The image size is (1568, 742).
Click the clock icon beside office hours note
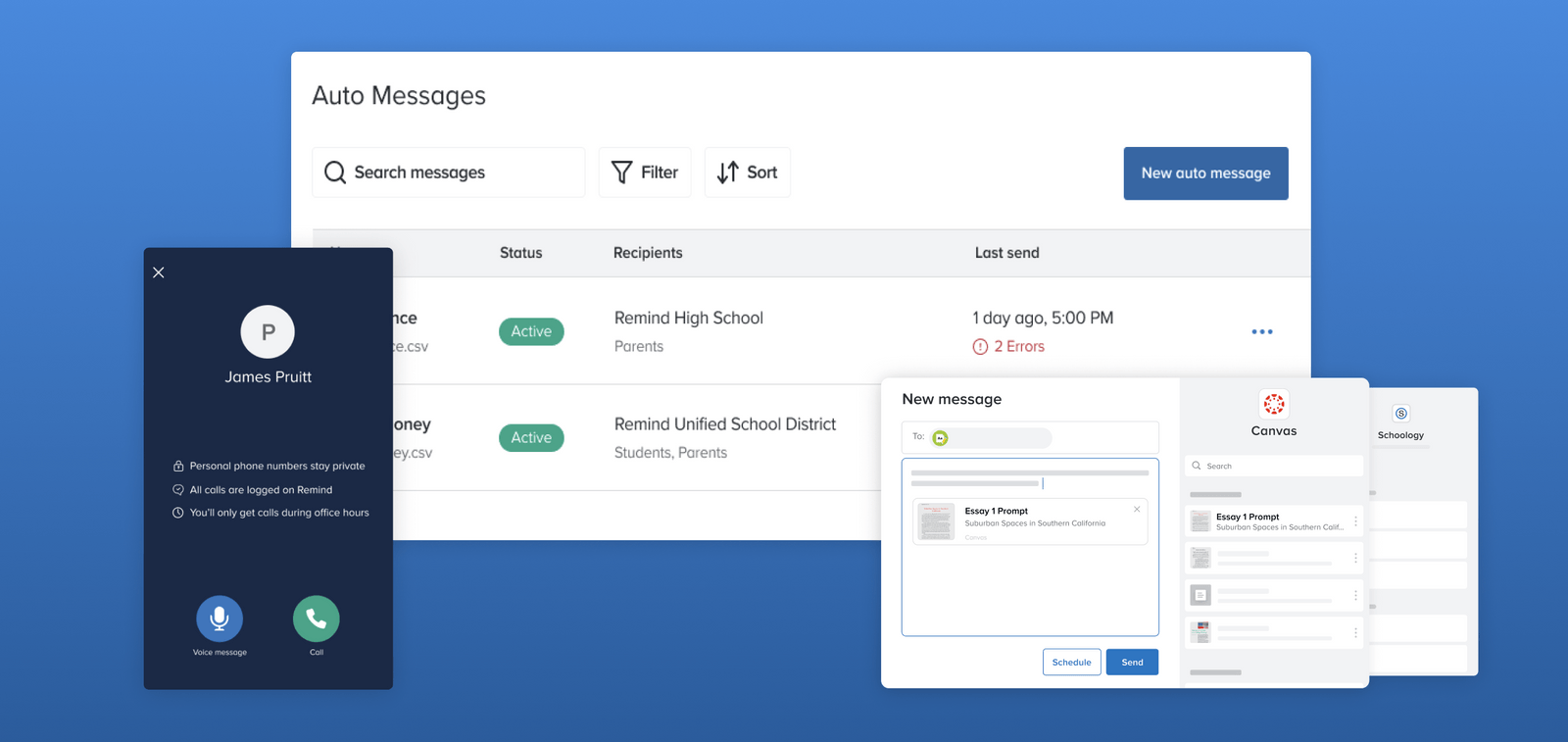178,513
